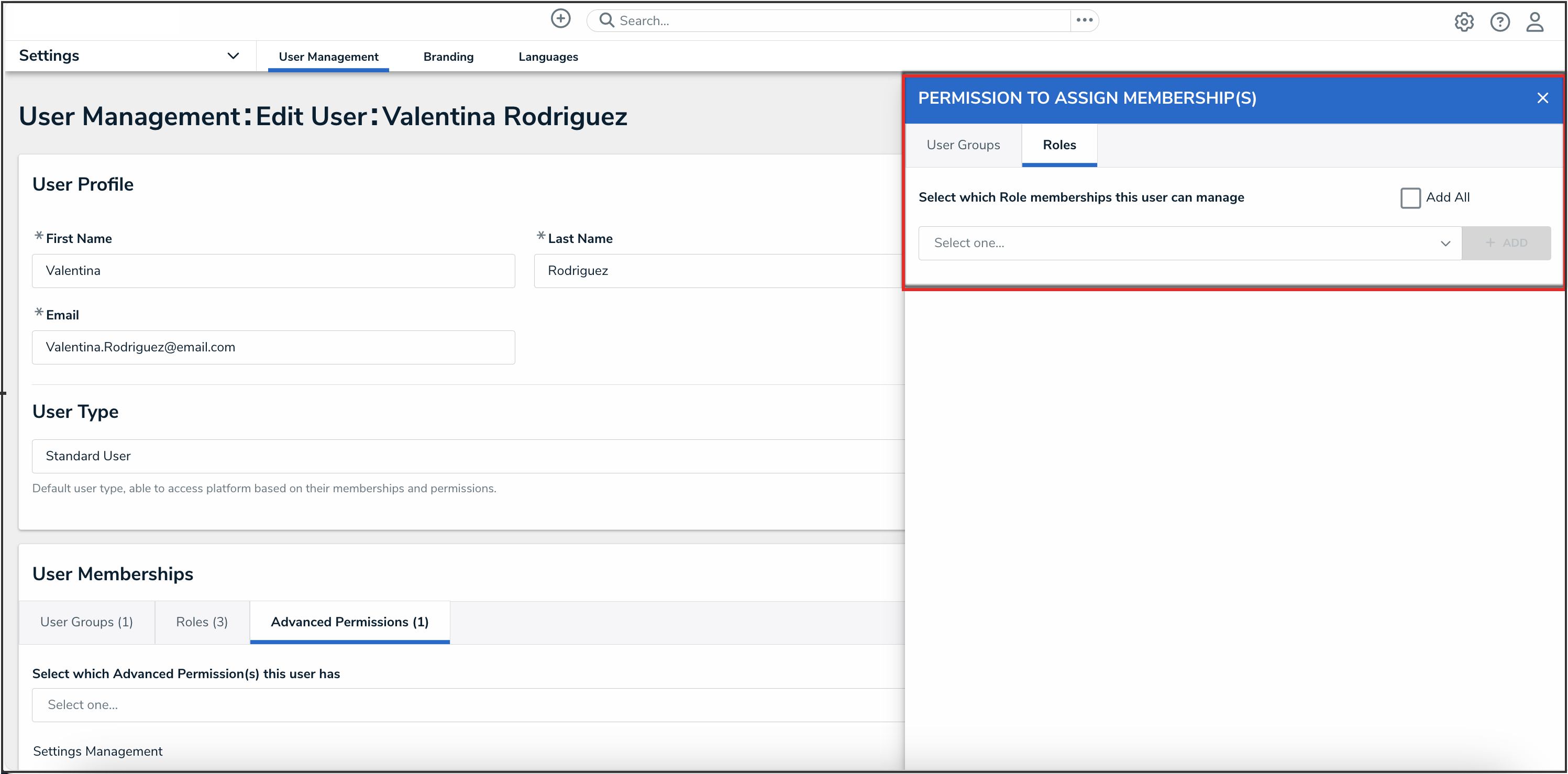This screenshot has width=1568, height=774.
Task: Open the search options ellipsis icon
Action: point(1084,20)
